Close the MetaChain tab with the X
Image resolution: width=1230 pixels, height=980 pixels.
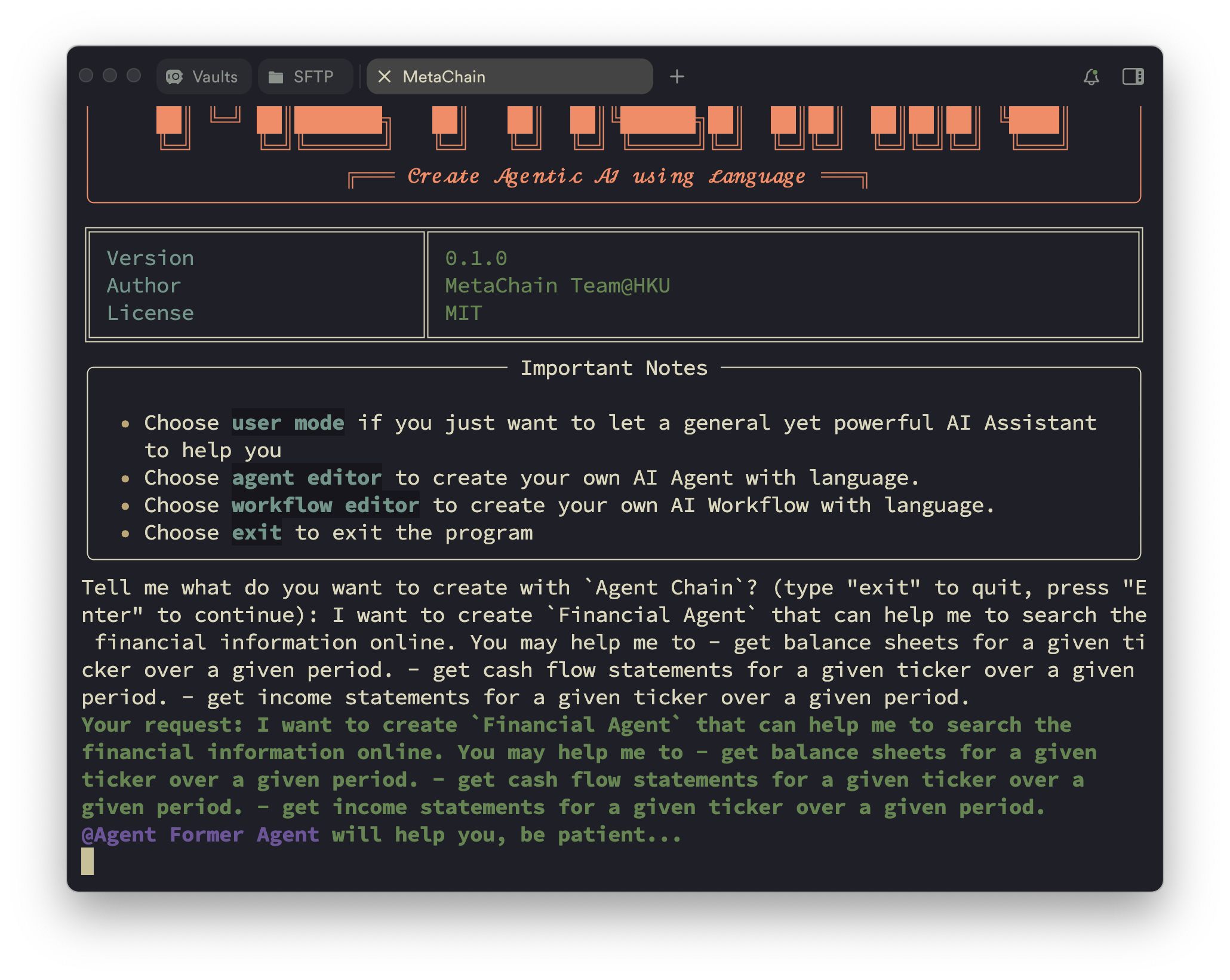[x=386, y=76]
